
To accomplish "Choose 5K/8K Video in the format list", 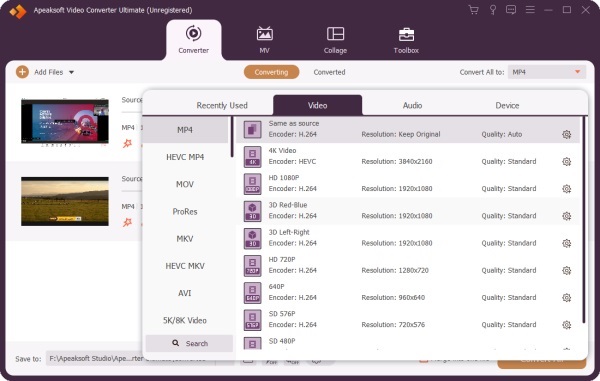I will tap(185, 320).
